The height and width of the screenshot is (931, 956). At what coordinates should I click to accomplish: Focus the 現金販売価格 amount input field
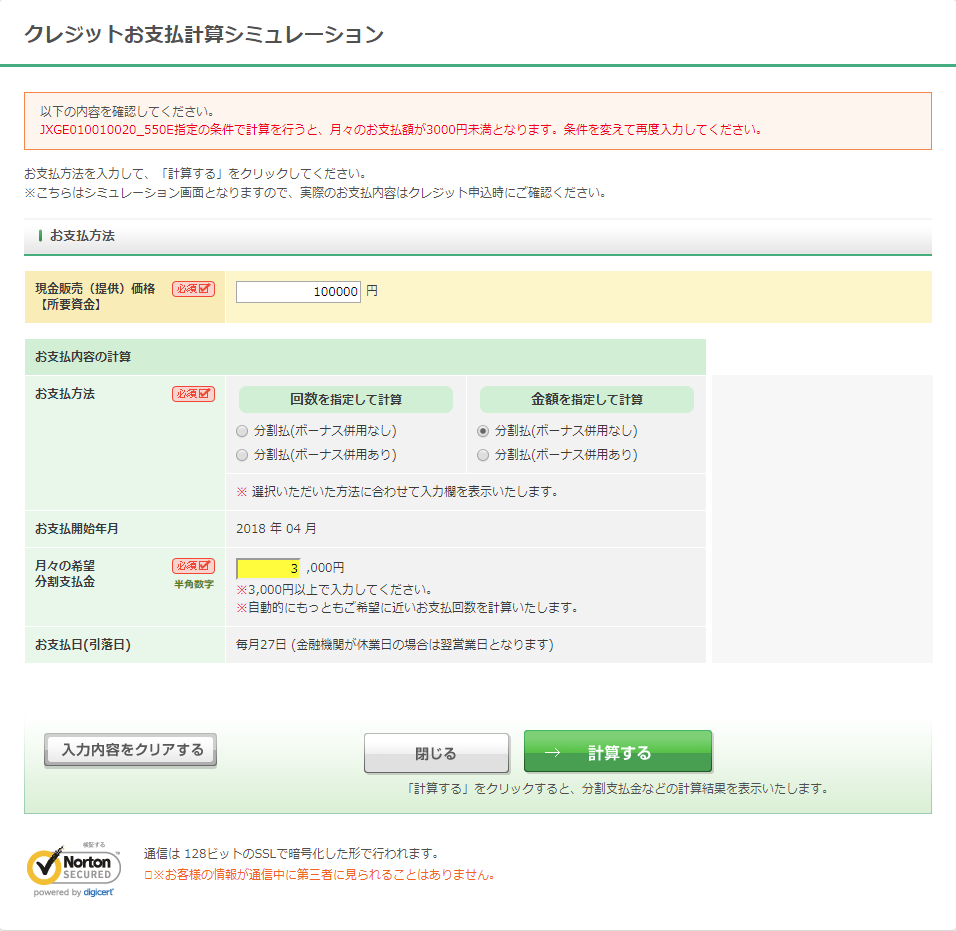tap(298, 292)
